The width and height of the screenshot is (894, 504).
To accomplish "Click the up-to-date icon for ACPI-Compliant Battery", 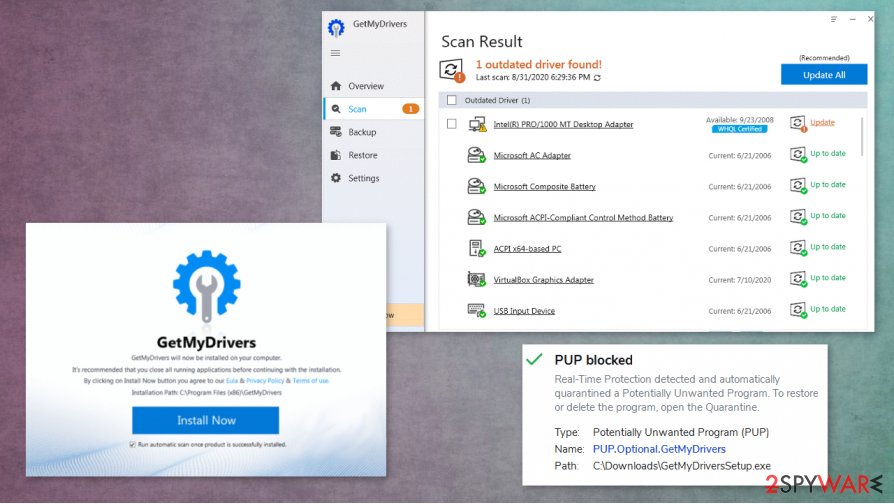I will 798,217.
